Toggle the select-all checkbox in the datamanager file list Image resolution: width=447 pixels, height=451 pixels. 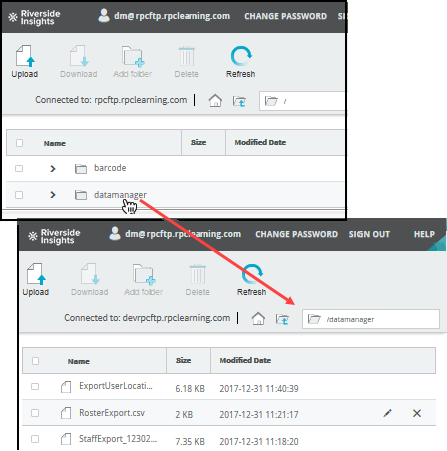35,361
